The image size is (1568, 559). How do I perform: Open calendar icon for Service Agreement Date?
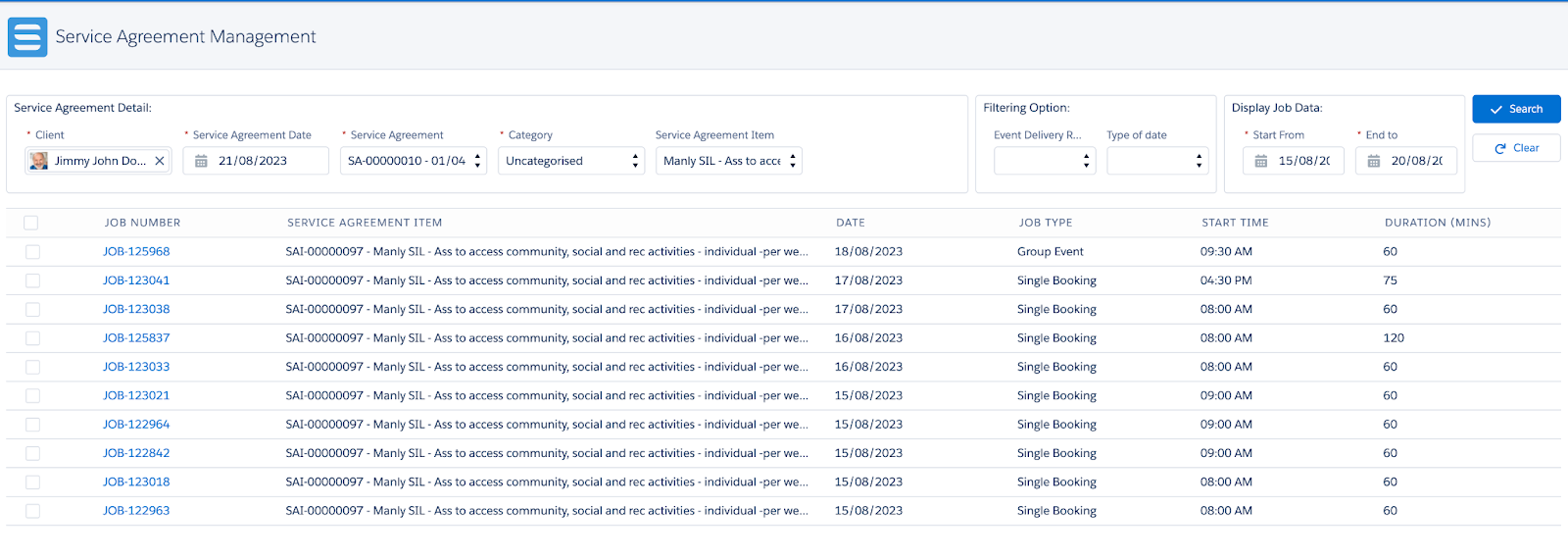pyautogui.click(x=201, y=161)
